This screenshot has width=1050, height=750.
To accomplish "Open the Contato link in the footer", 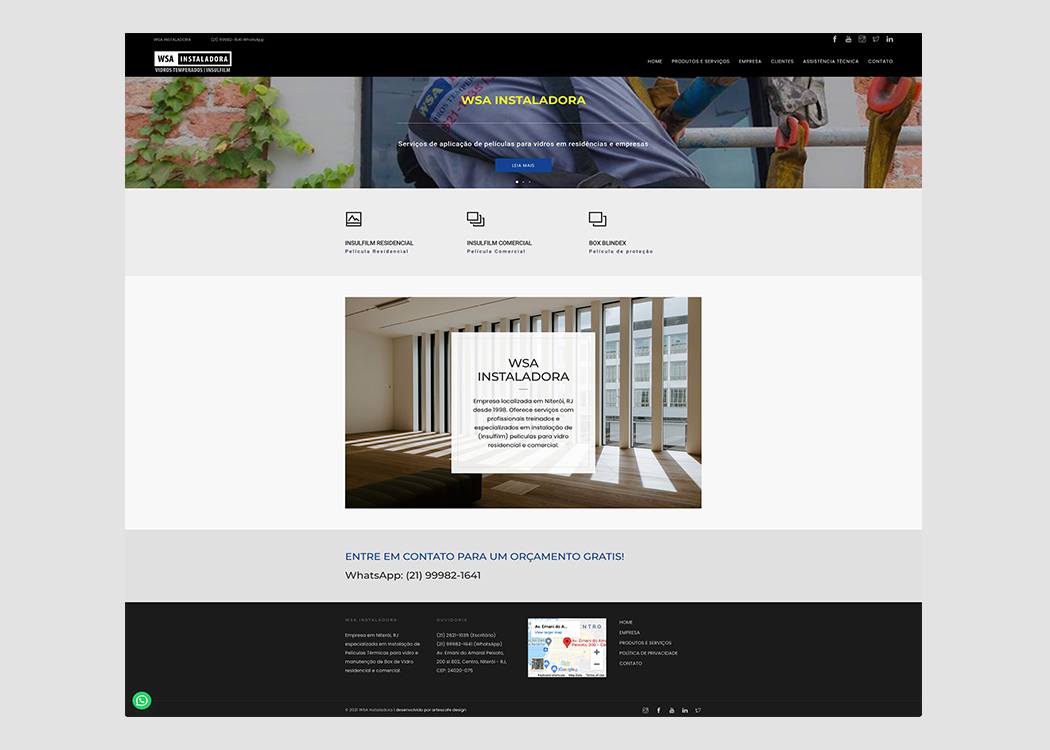I will pyautogui.click(x=631, y=664).
